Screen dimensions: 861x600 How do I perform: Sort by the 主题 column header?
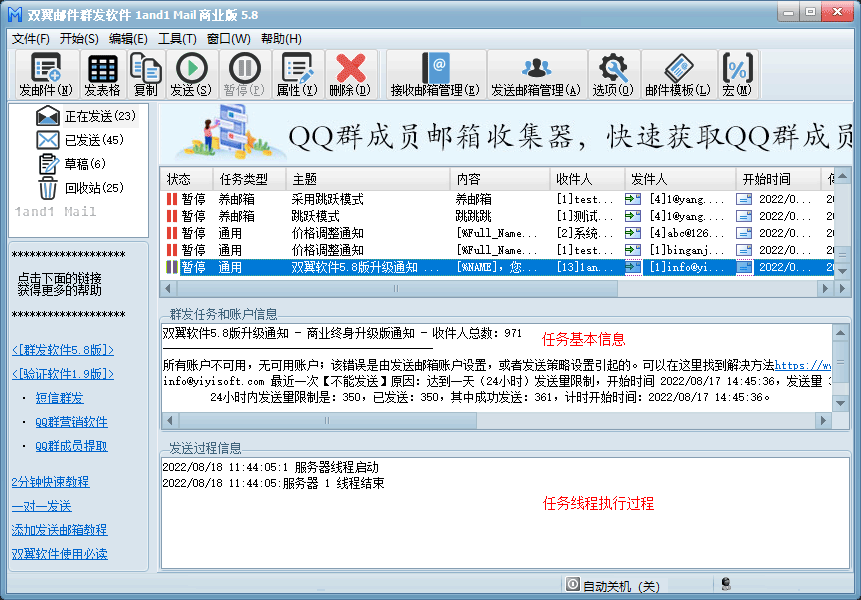click(x=368, y=179)
